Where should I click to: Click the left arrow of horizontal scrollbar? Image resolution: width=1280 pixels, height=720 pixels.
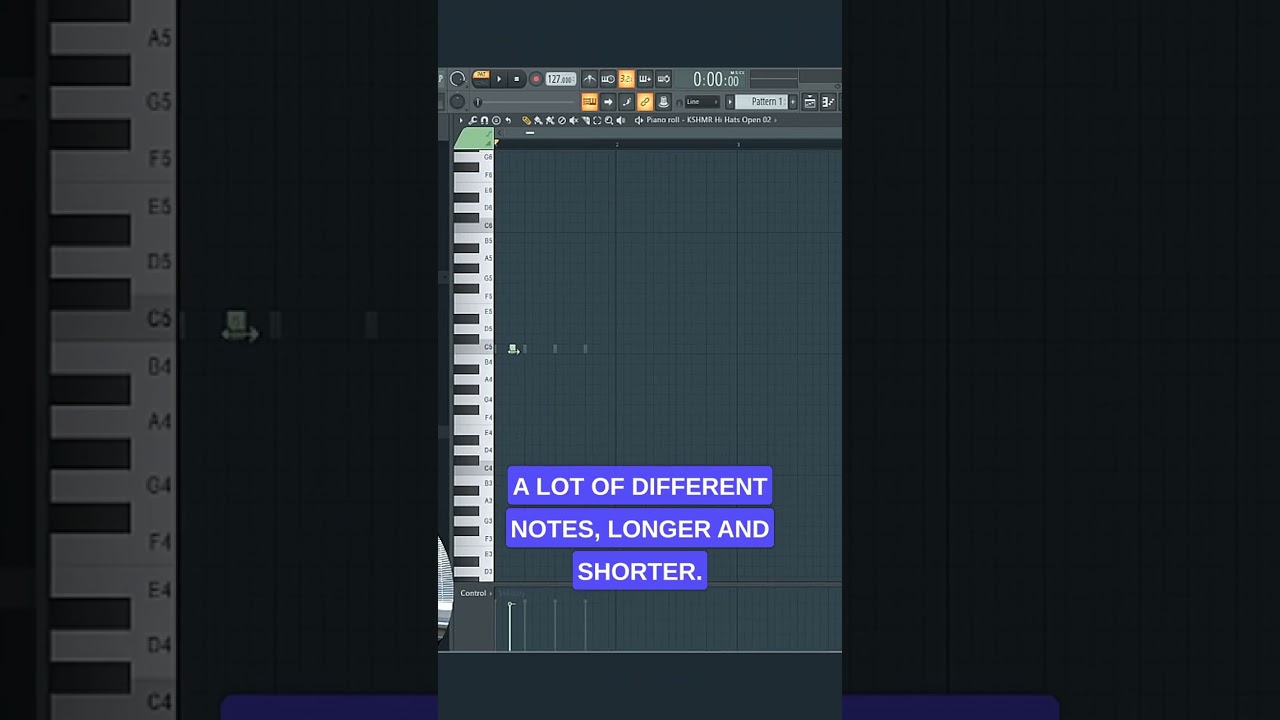[x=500, y=133]
